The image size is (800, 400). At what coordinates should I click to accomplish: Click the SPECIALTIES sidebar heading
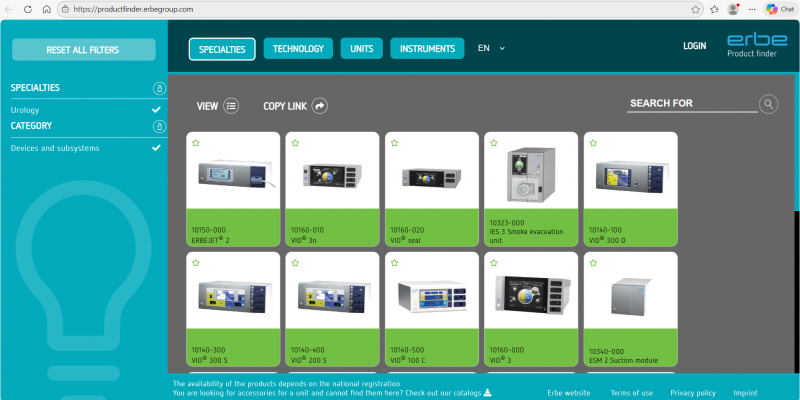point(35,88)
